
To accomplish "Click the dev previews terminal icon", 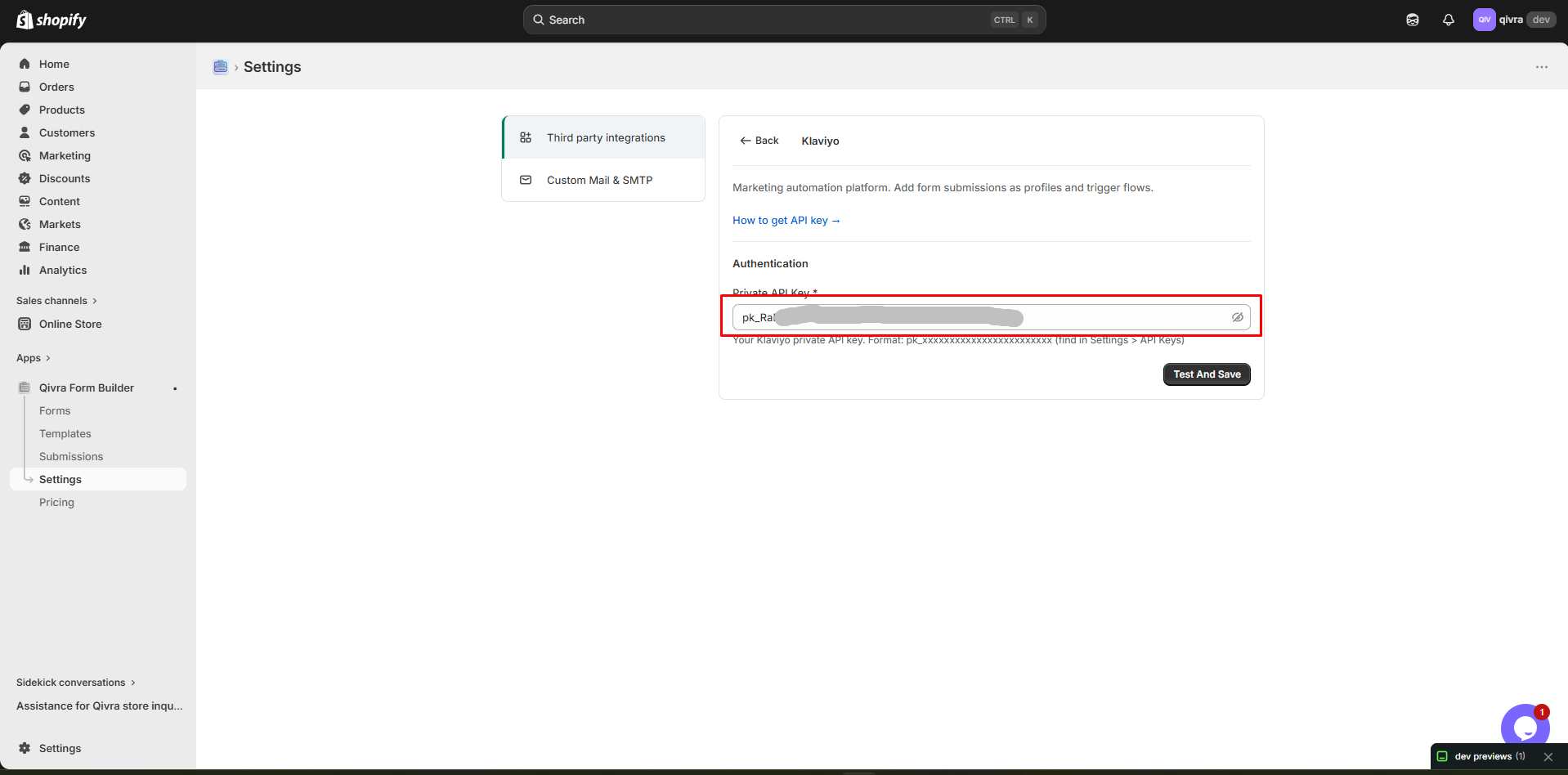I will pos(1442,756).
